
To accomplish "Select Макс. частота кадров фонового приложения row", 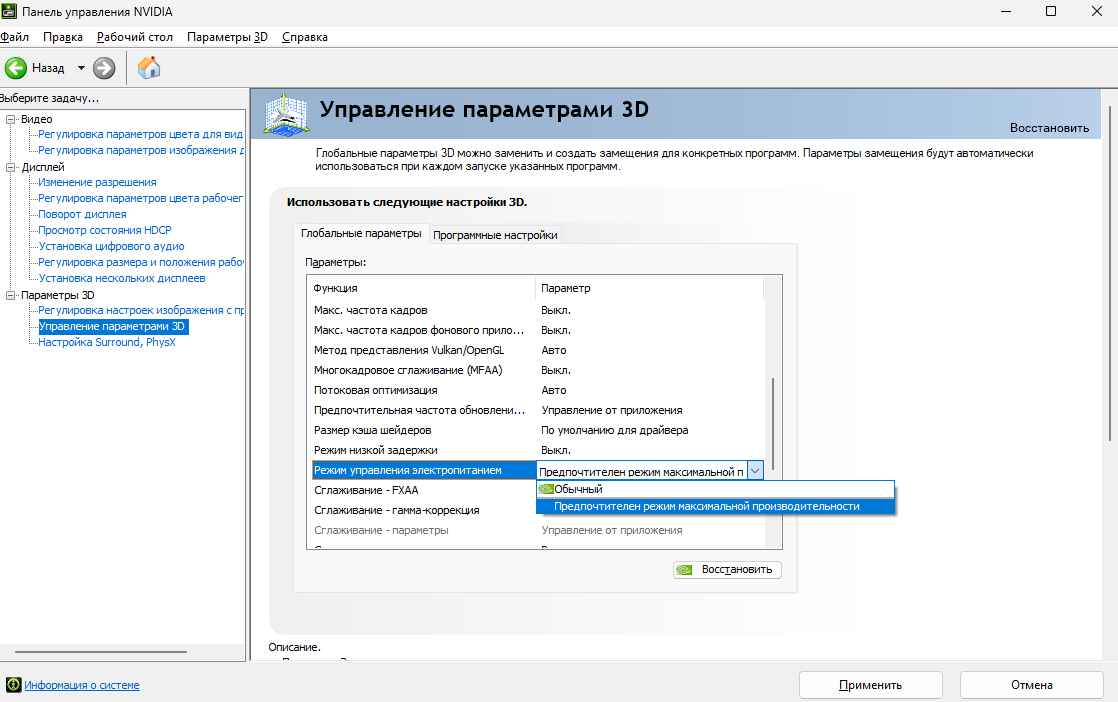I will pos(538,330).
